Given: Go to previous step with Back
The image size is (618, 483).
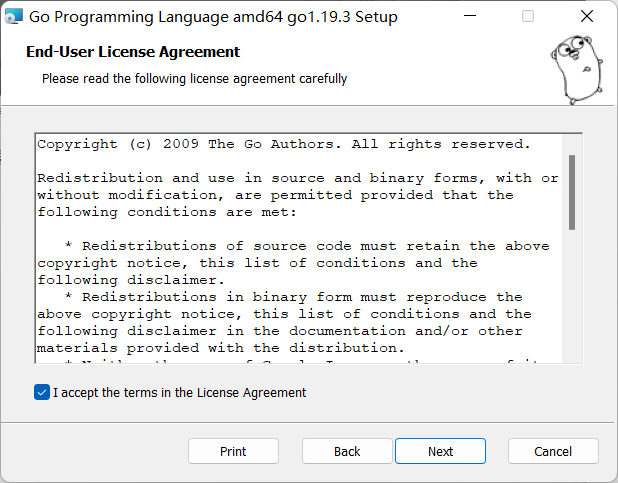Looking at the screenshot, I should (347, 451).
